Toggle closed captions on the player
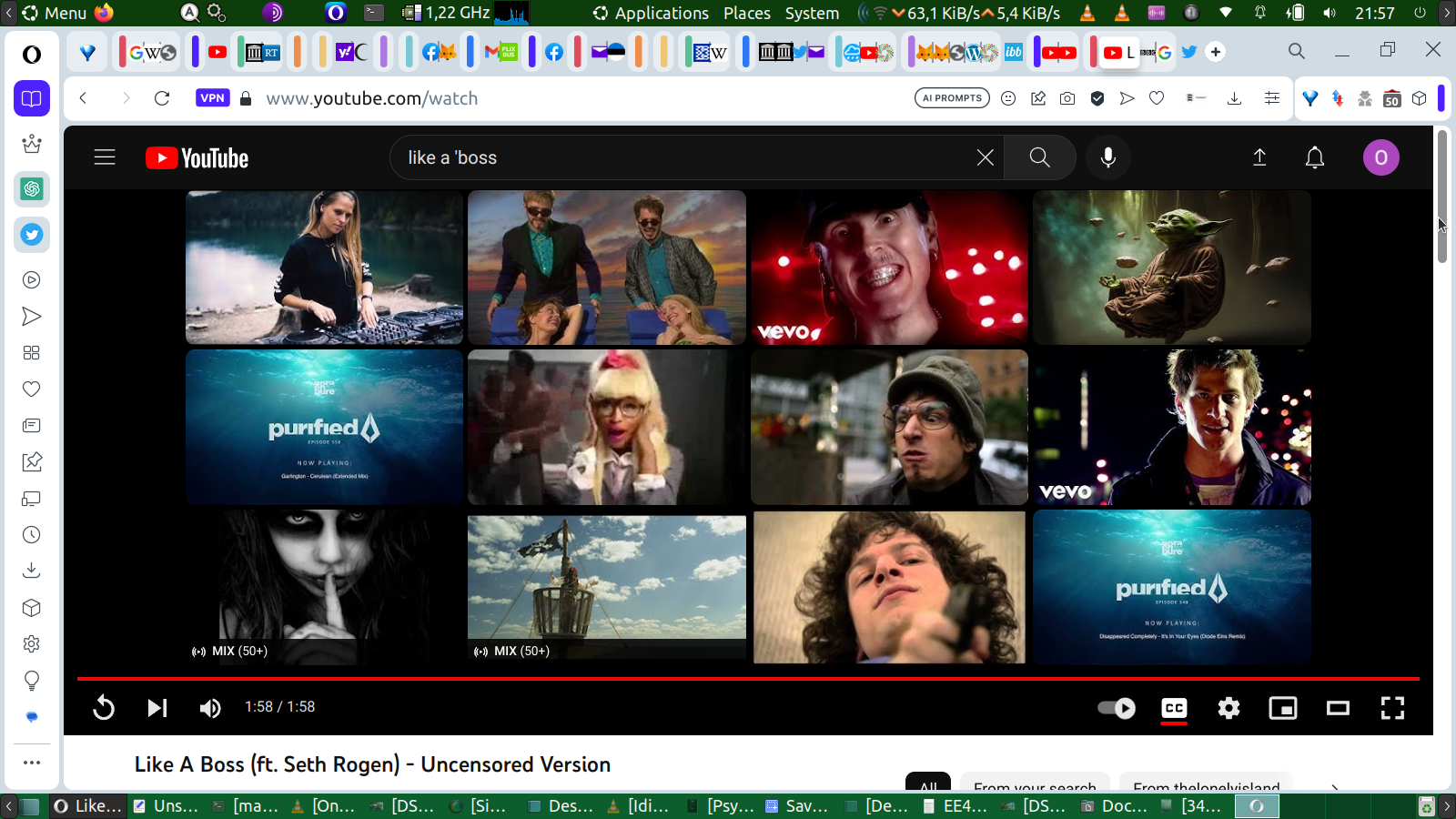Screen dimensions: 1456x819 point(1174,707)
